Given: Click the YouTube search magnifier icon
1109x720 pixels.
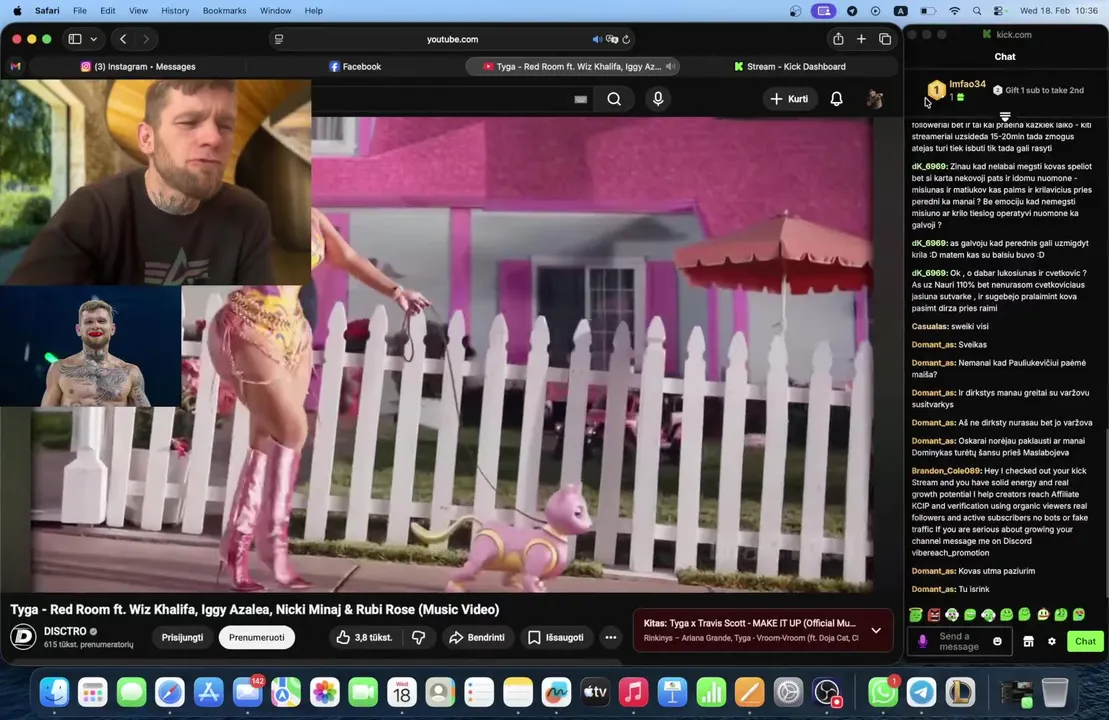Looking at the screenshot, I should [x=614, y=99].
